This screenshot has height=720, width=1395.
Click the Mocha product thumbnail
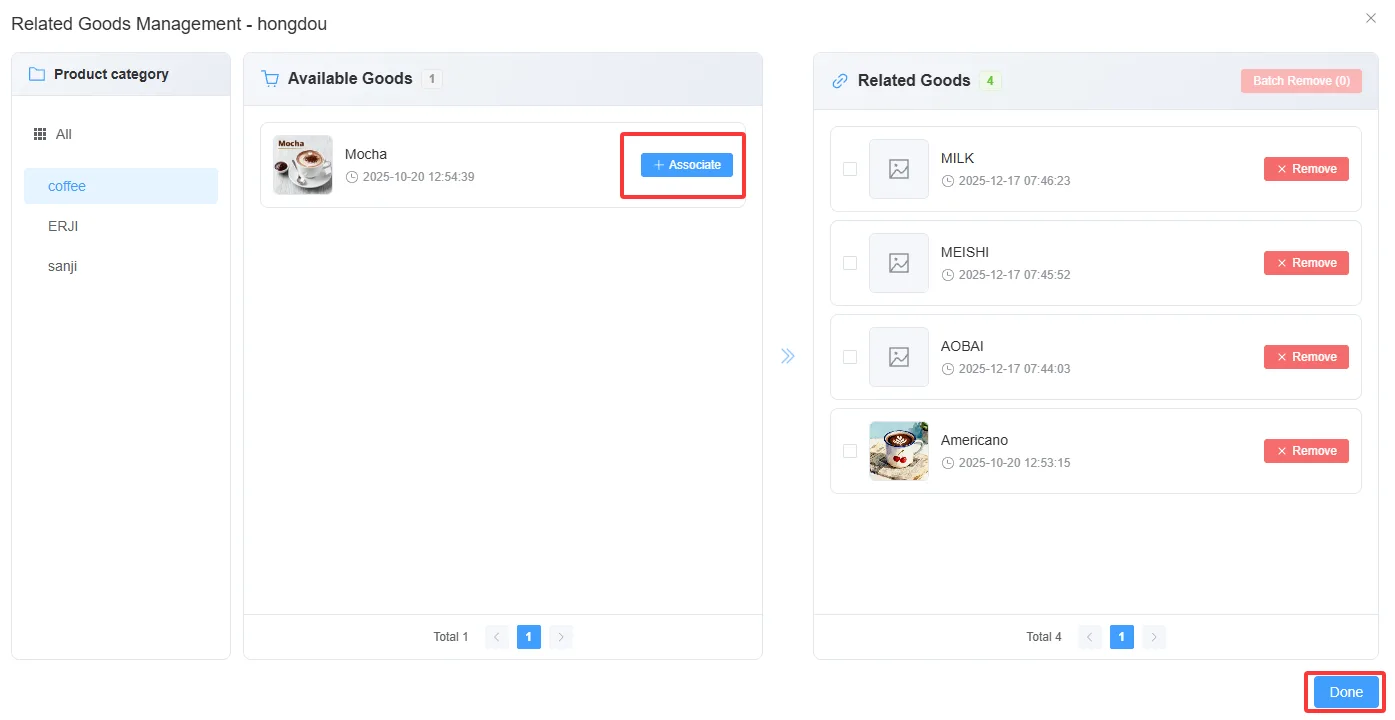(303, 165)
